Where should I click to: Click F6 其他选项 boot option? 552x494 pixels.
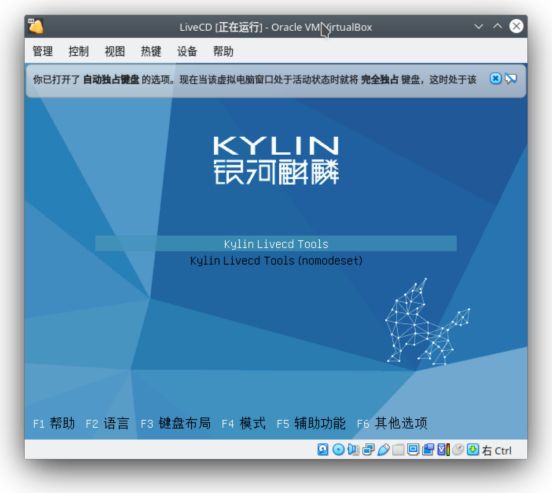coord(392,423)
